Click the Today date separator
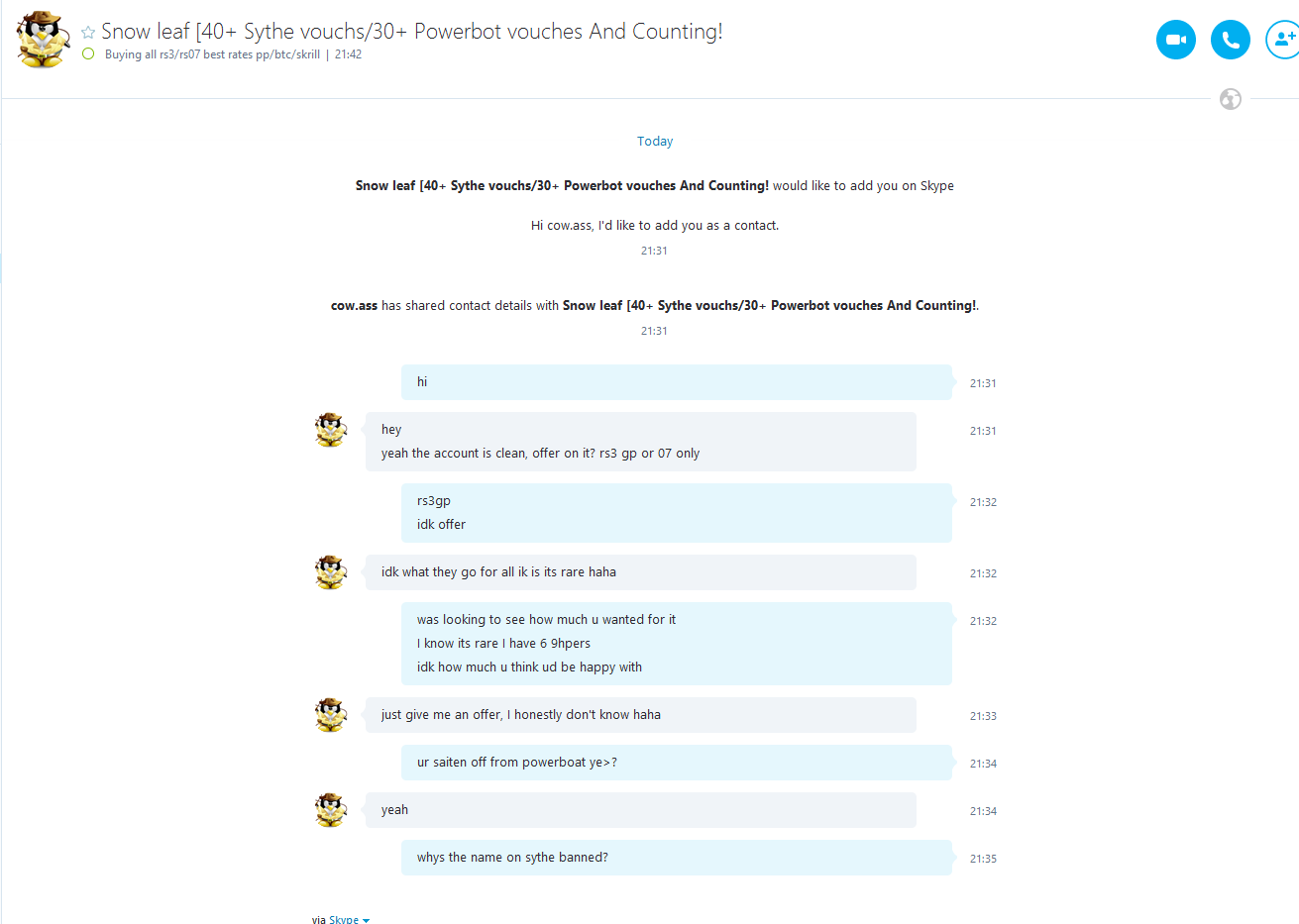 655,142
